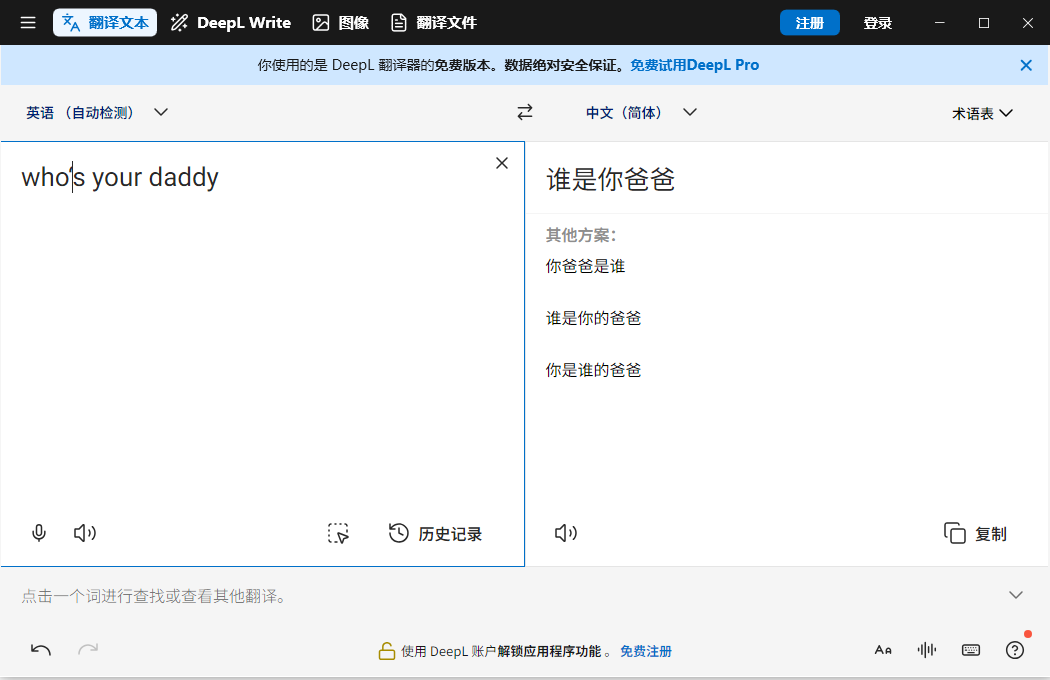Swap source and target languages
Viewport: 1050px width, 680px height.
pyautogui.click(x=525, y=112)
